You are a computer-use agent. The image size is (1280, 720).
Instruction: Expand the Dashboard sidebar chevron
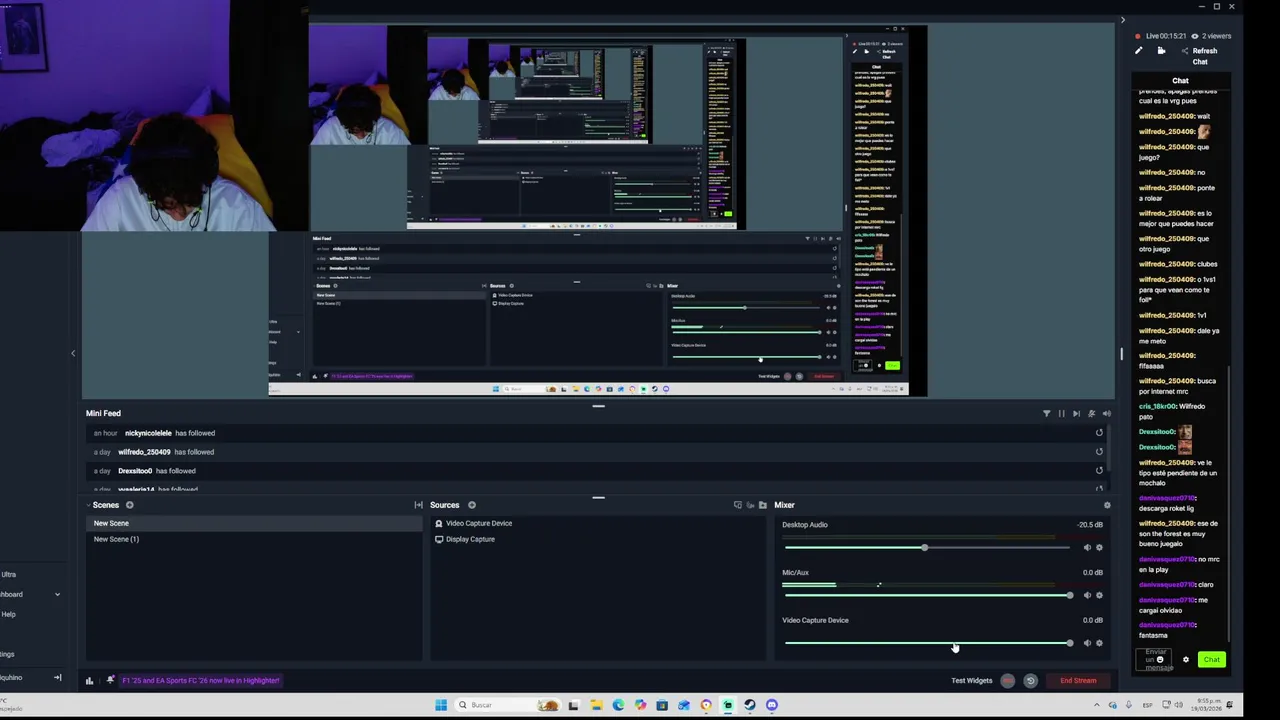click(57, 594)
